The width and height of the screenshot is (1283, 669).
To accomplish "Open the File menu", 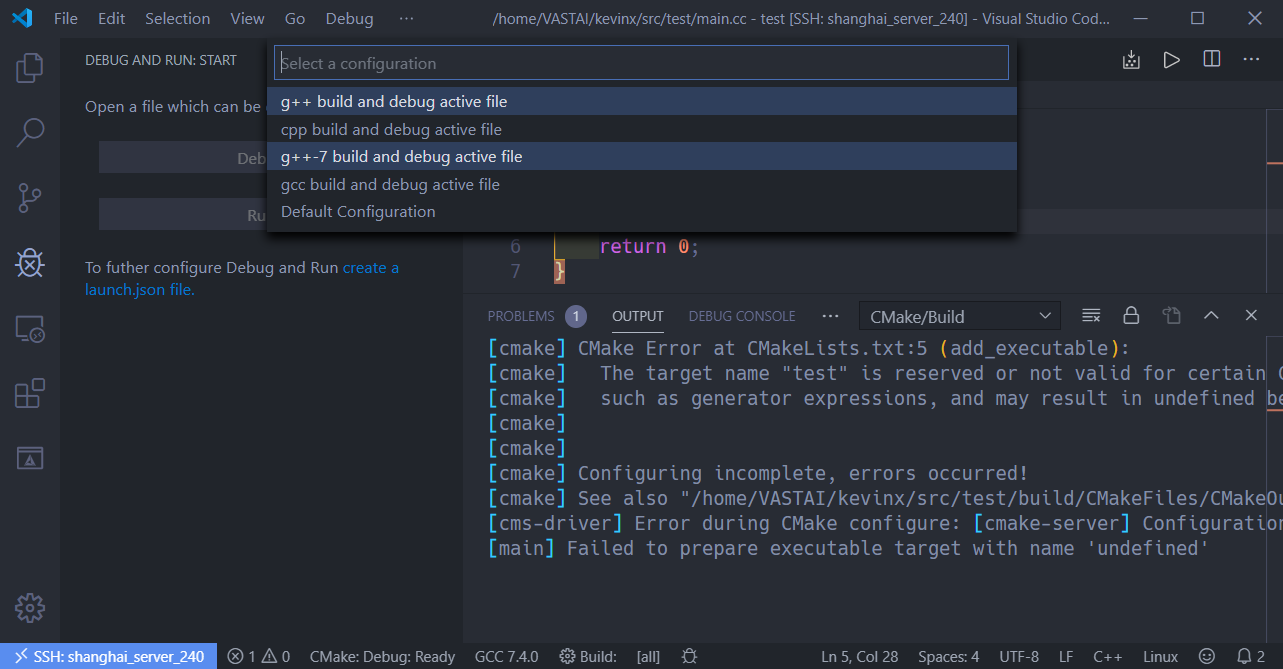I will coord(66,18).
